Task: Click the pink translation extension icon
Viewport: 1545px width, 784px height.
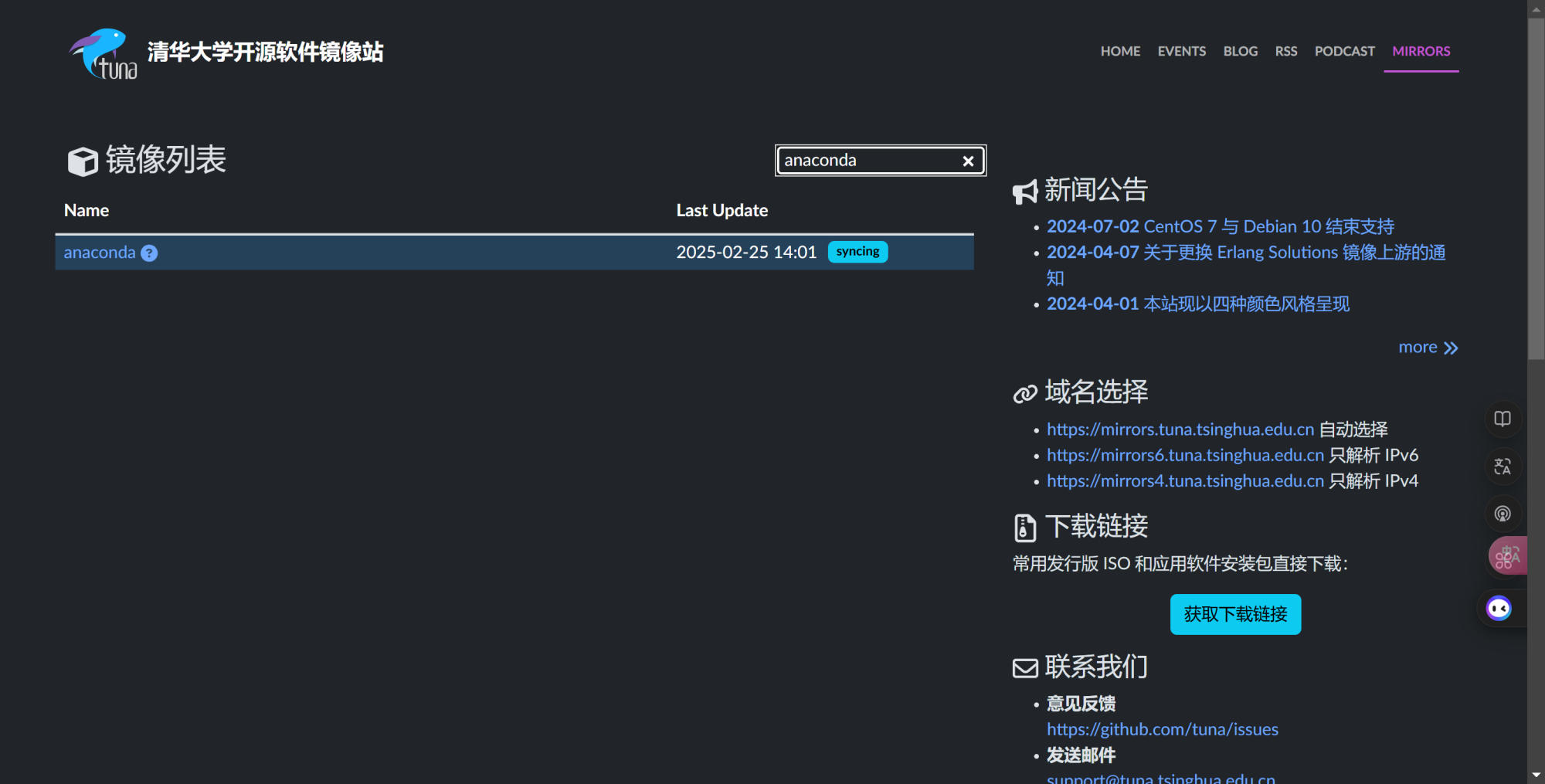Action: (1507, 556)
